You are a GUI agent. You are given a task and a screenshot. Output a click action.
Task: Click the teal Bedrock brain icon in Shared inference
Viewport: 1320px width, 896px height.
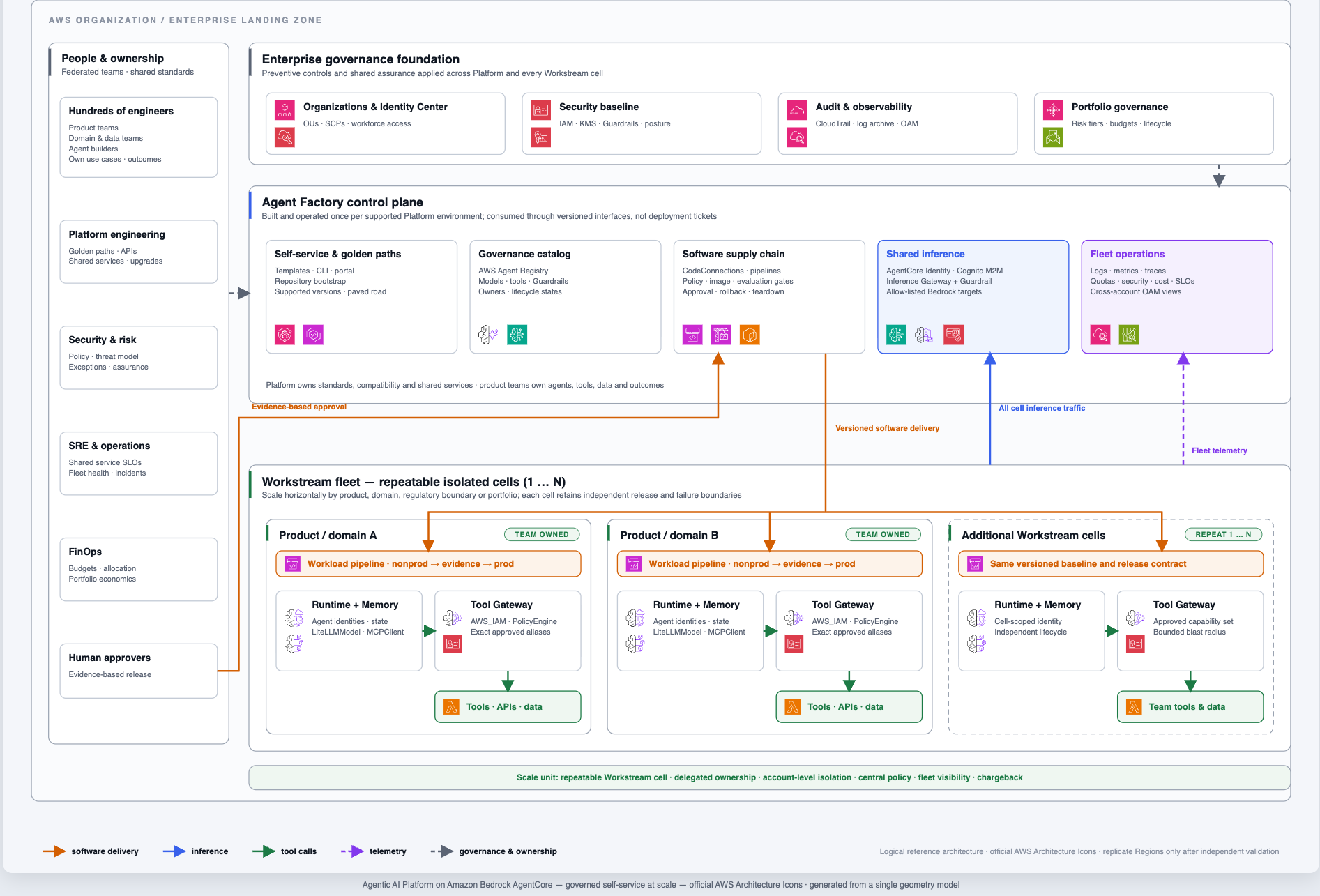pyautogui.click(x=896, y=335)
